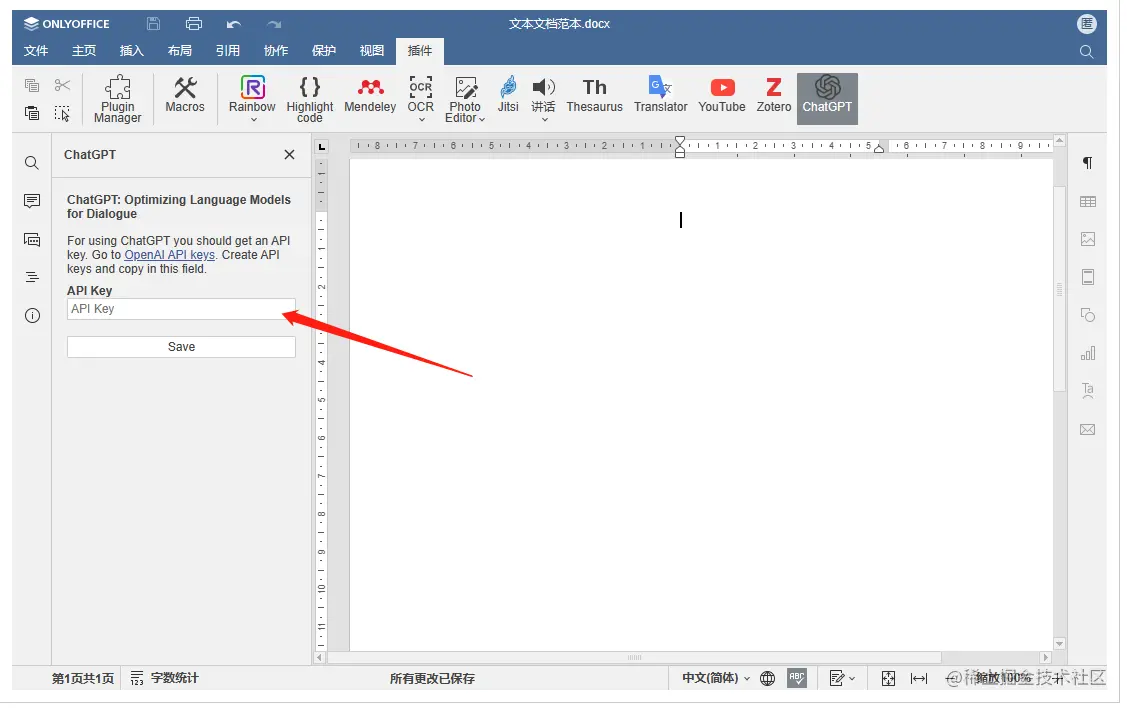Open the Photo Editor plugin
1127x708 pixels.
465,99
